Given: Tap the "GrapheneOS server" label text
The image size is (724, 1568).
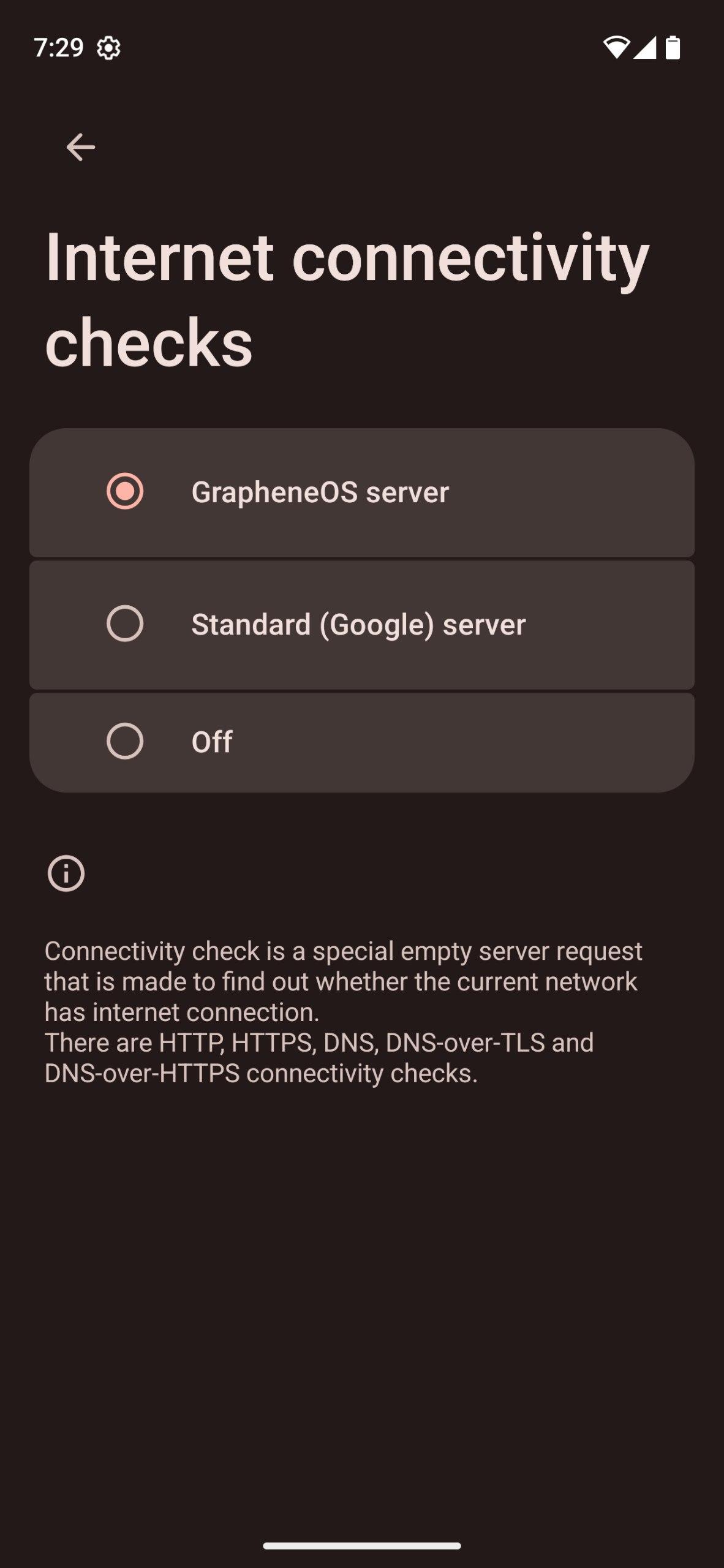Looking at the screenshot, I should (320, 492).
